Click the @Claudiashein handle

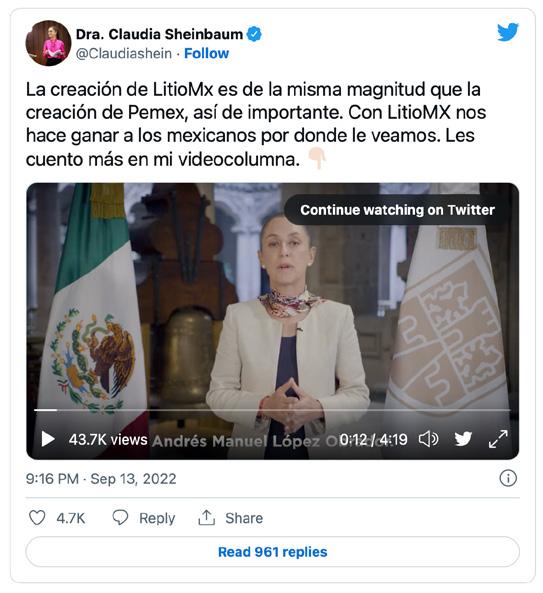[x=124, y=53]
